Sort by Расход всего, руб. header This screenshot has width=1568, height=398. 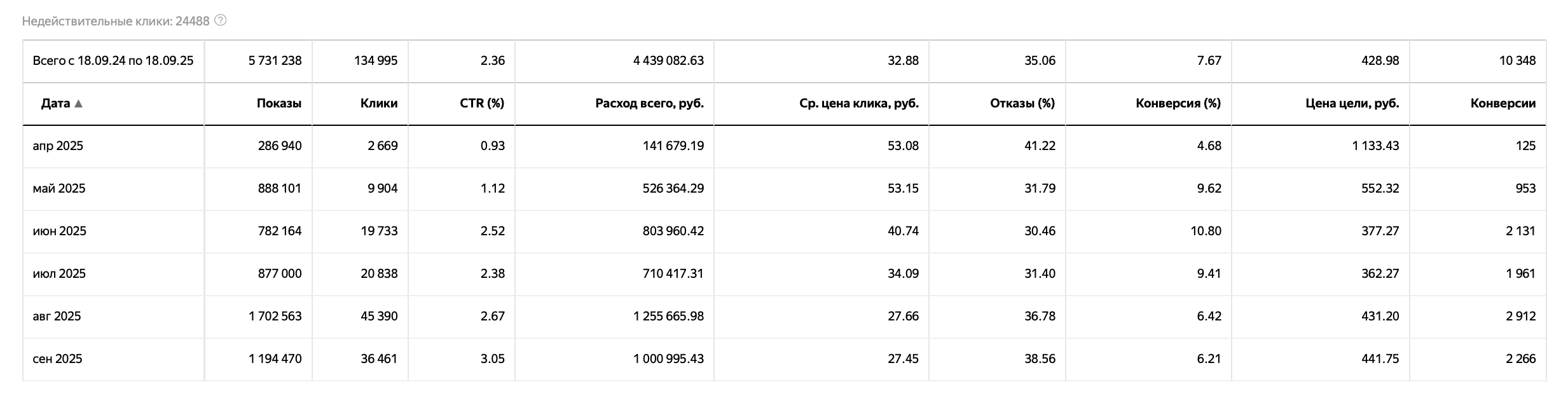point(650,104)
